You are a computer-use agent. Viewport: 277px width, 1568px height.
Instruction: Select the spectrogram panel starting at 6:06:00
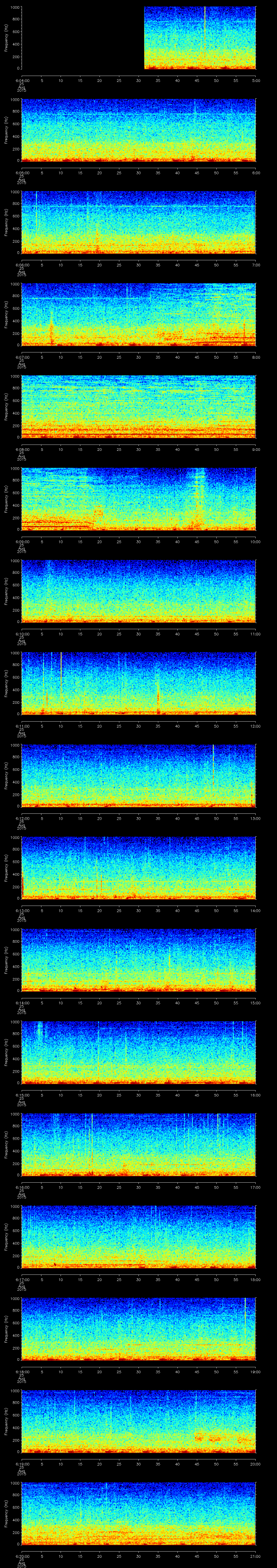pos(139,222)
